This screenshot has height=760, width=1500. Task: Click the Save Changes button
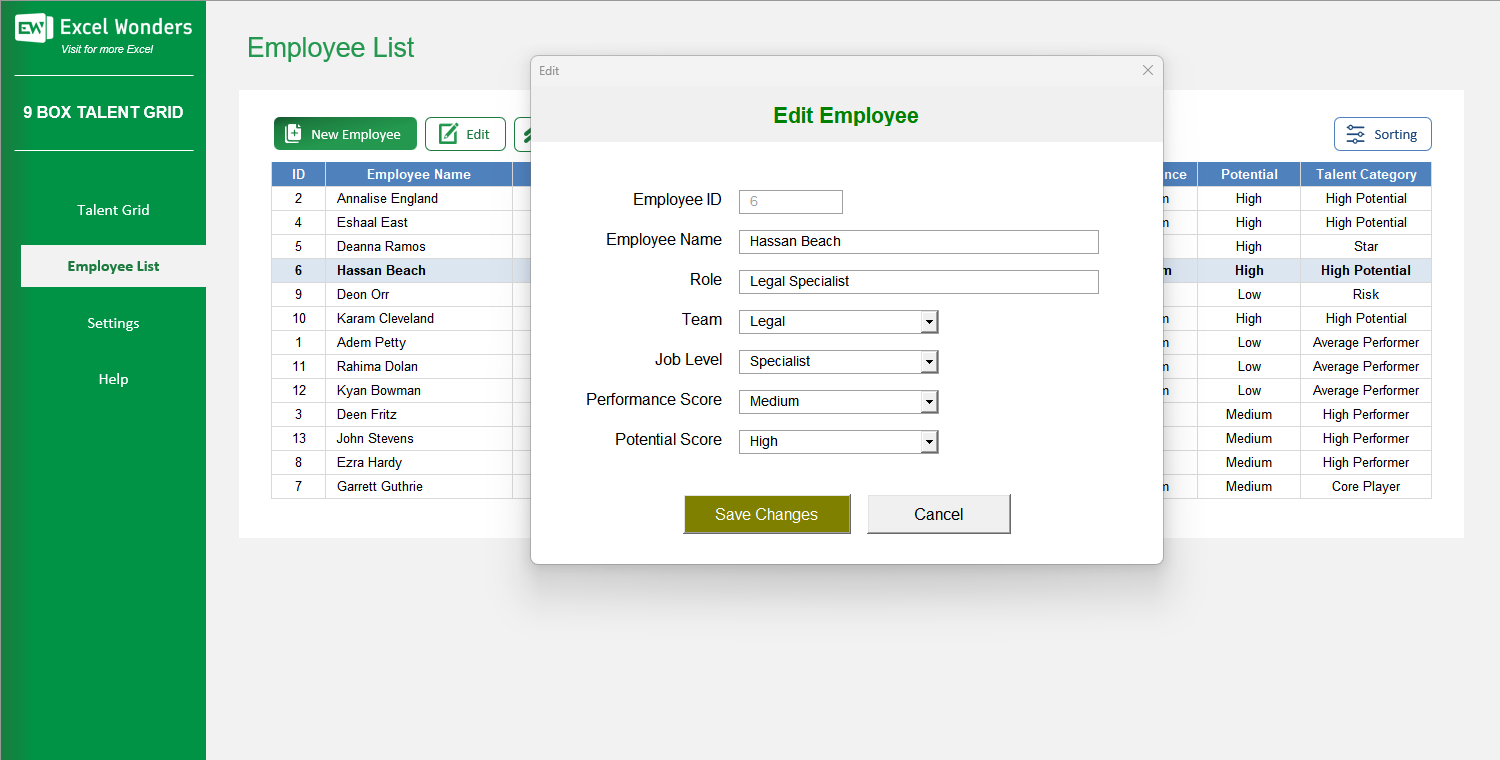click(x=767, y=513)
